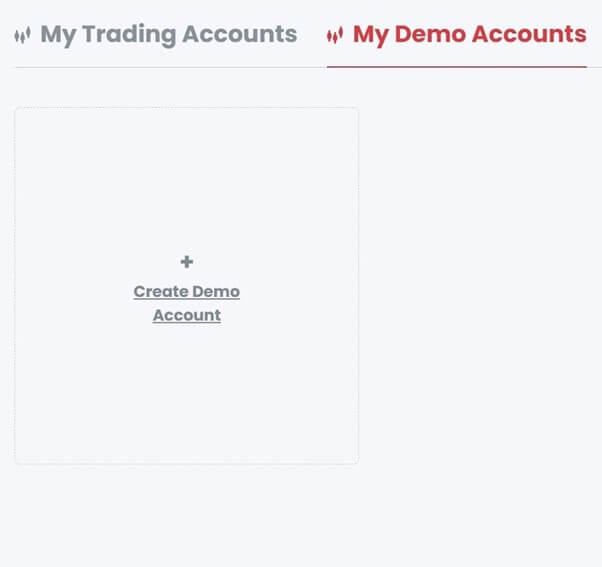Open My Trading Accounts via its heading text
The width and height of the screenshot is (602, 567).
click(169, 35)
